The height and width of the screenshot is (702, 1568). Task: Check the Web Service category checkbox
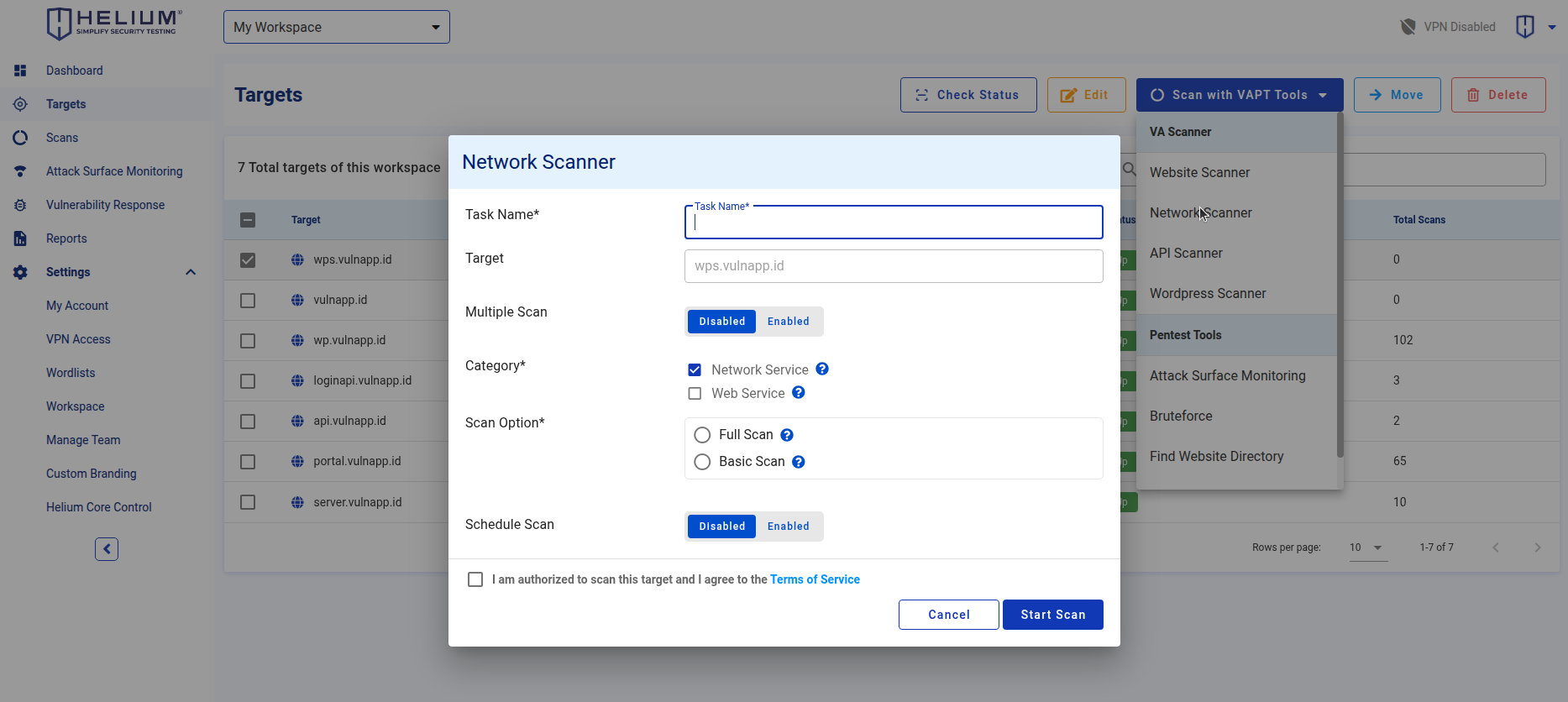(x=695, y=393)
